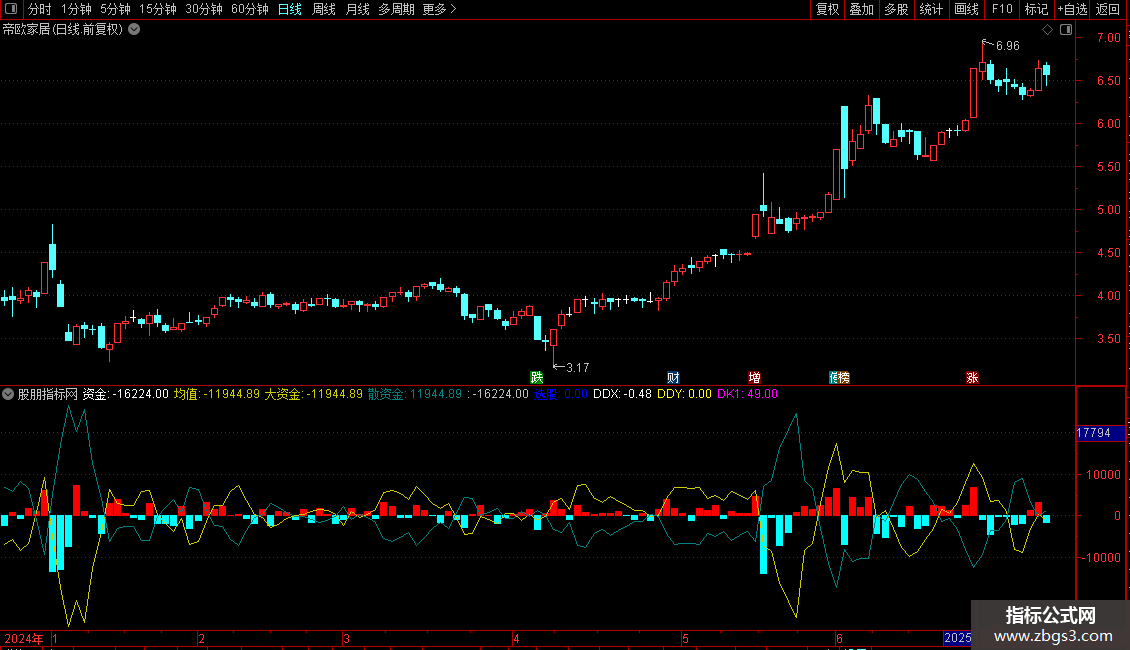Viewport: 1130px width, 650px height.
Task: Click the 均值 value label
Action: point(216,394)
